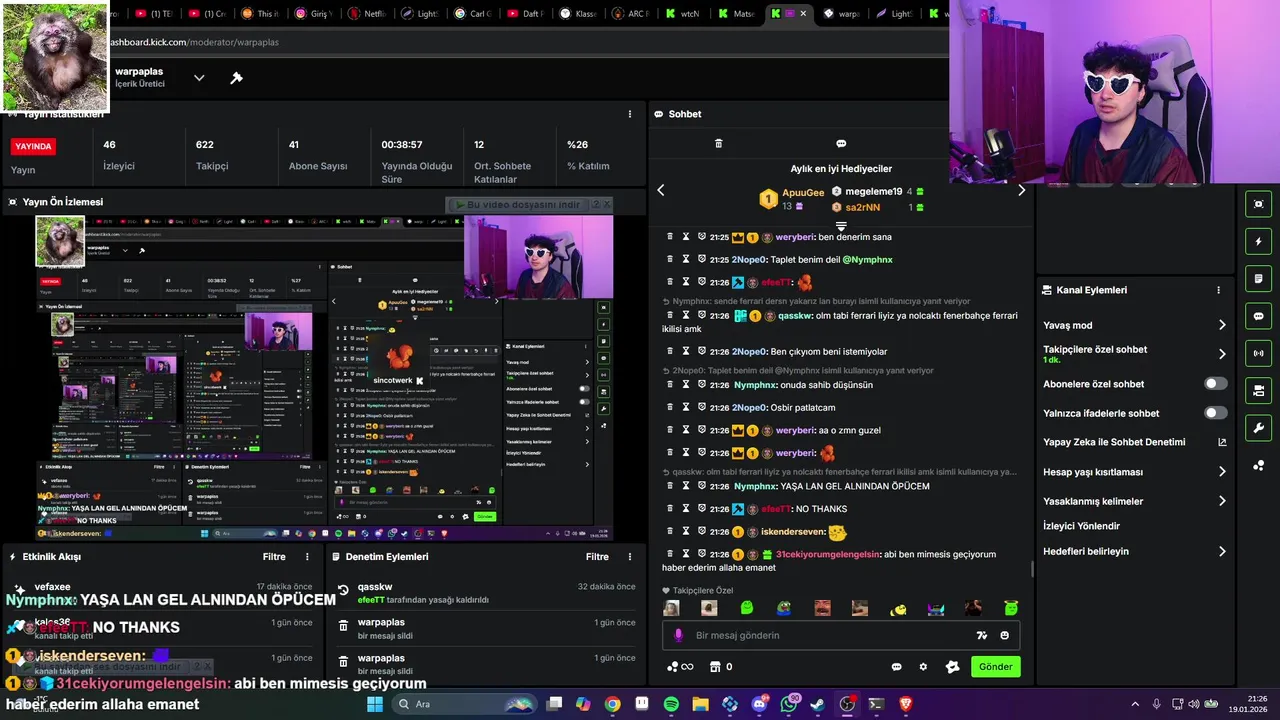This screenshot has width=1280, height=720.
Task: Open the system tray volume icon
Action: pos(1195,704)
